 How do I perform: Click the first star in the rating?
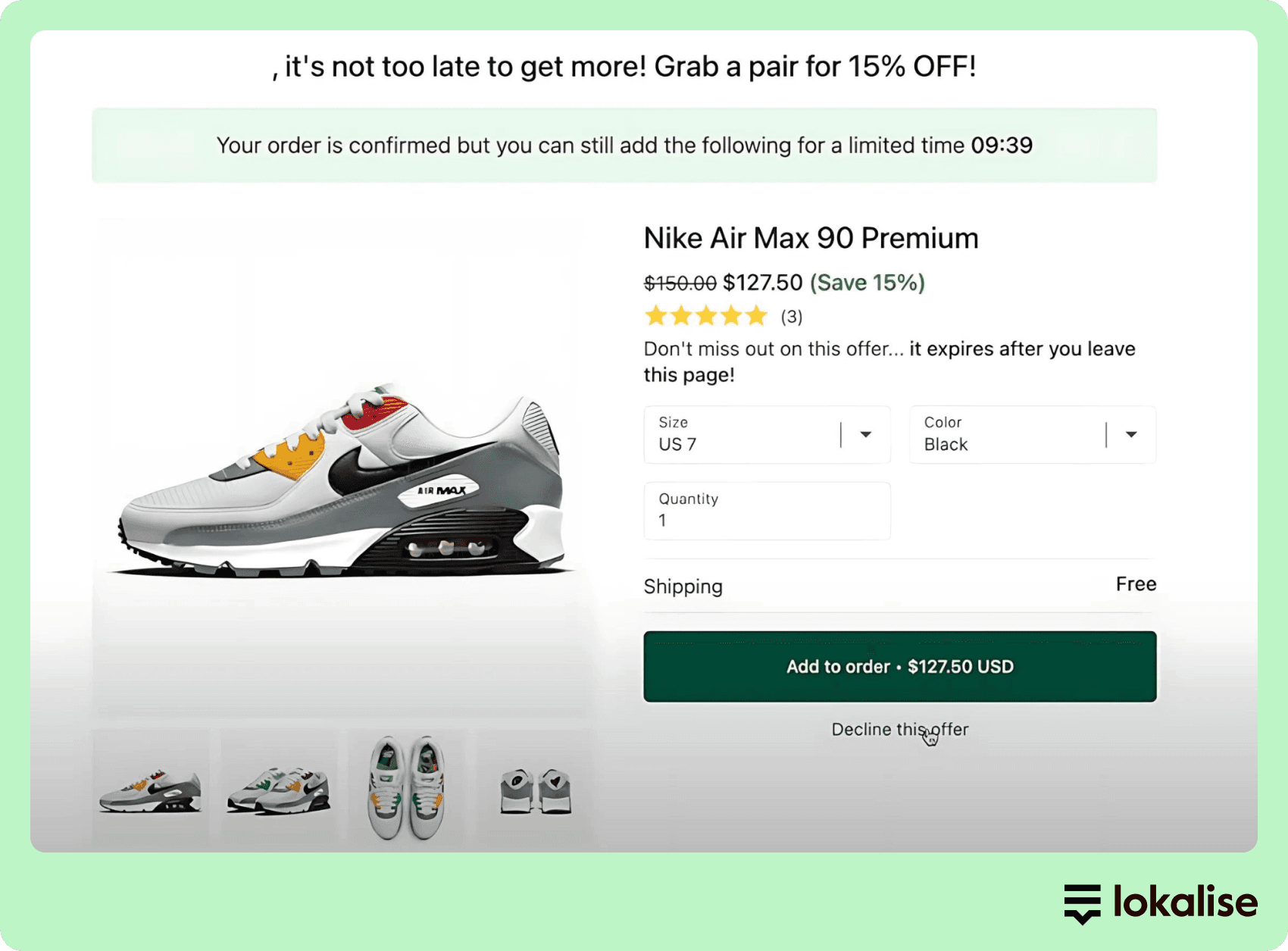pyautogui.click(x=656, y=316)
